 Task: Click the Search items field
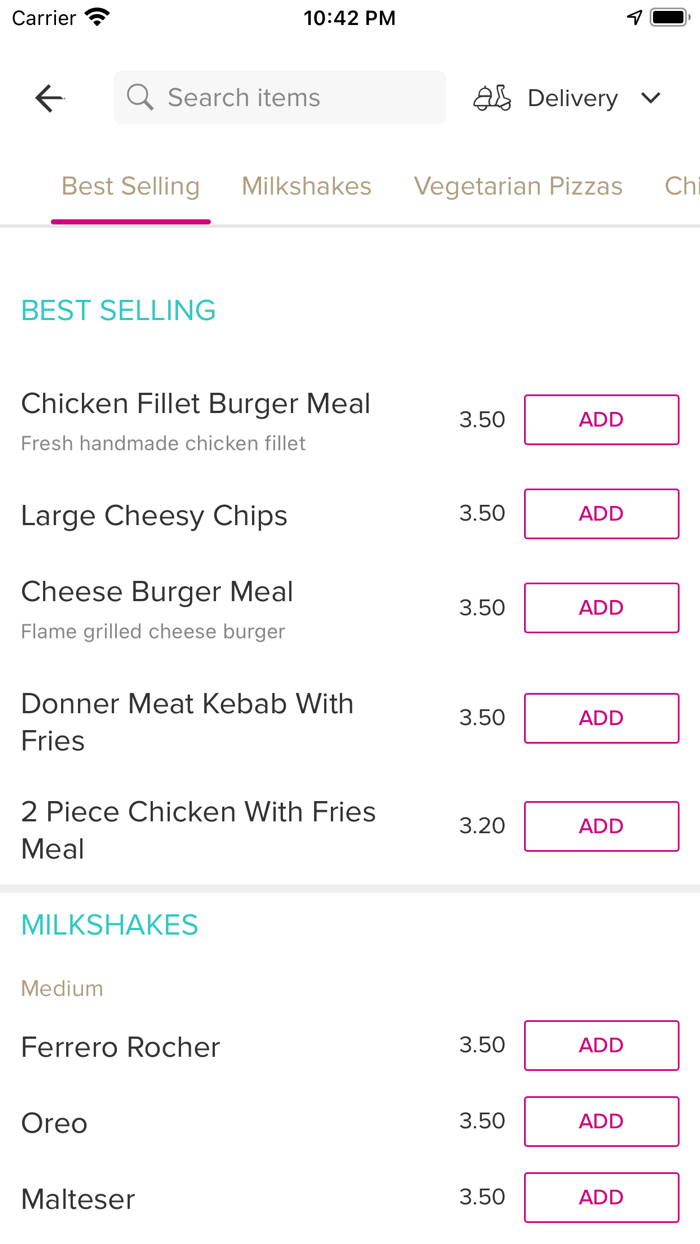(290, 98)
